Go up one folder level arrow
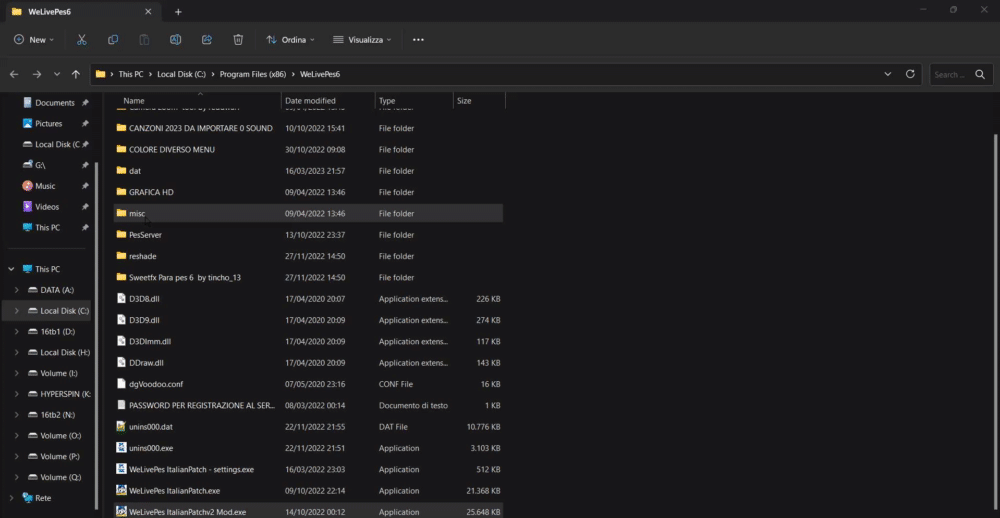This screenshot has height=518, width=1000. 76,75
